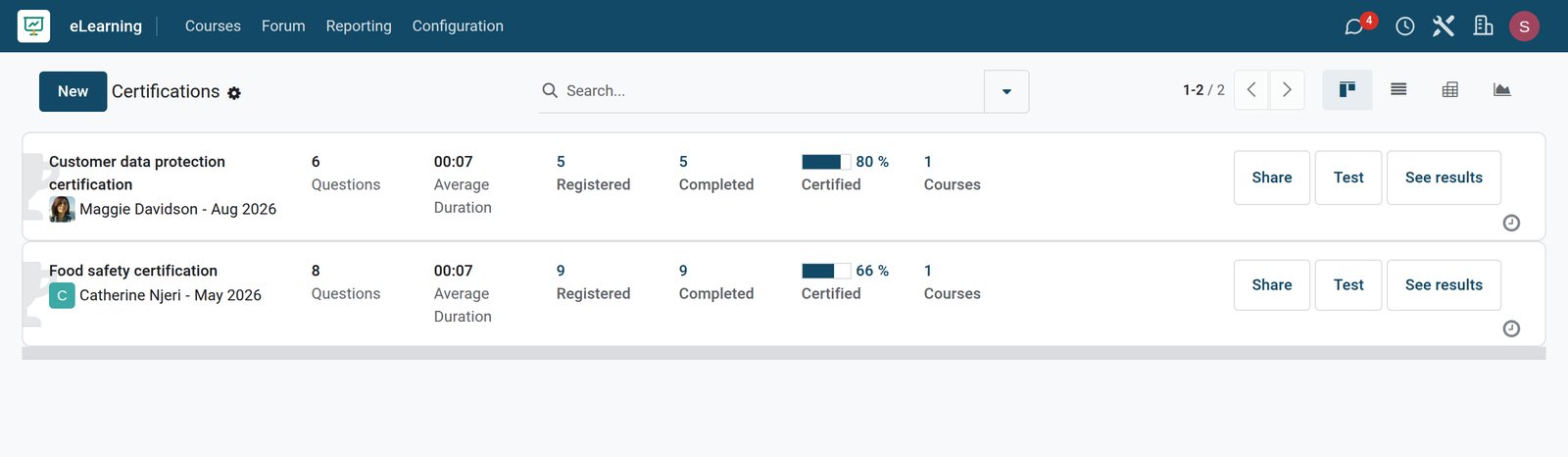The height and width of the screenshot is (457, 1568).
Task: Open the Courses menu
Action: click(213, 25)
